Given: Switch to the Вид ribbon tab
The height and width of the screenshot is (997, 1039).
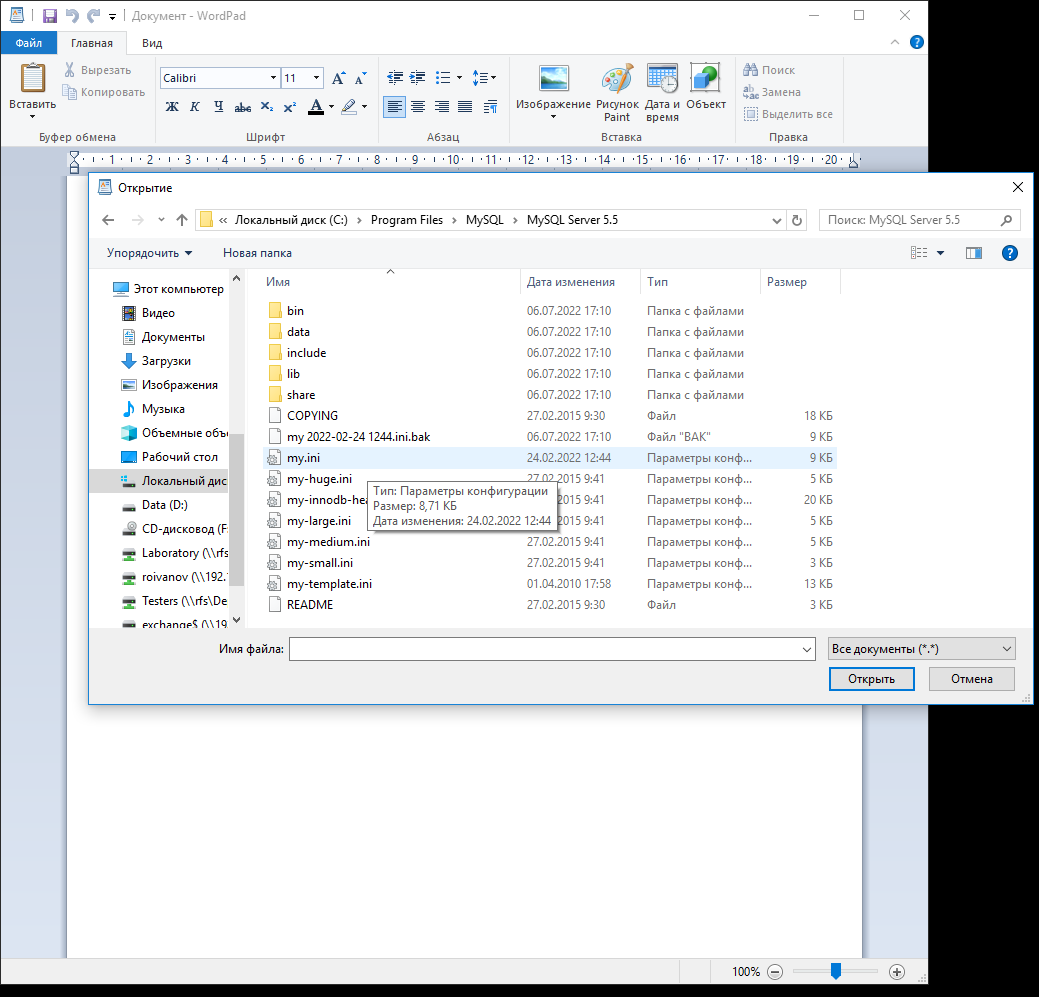Looking at the screenshot, I should (x=152, y=43).
